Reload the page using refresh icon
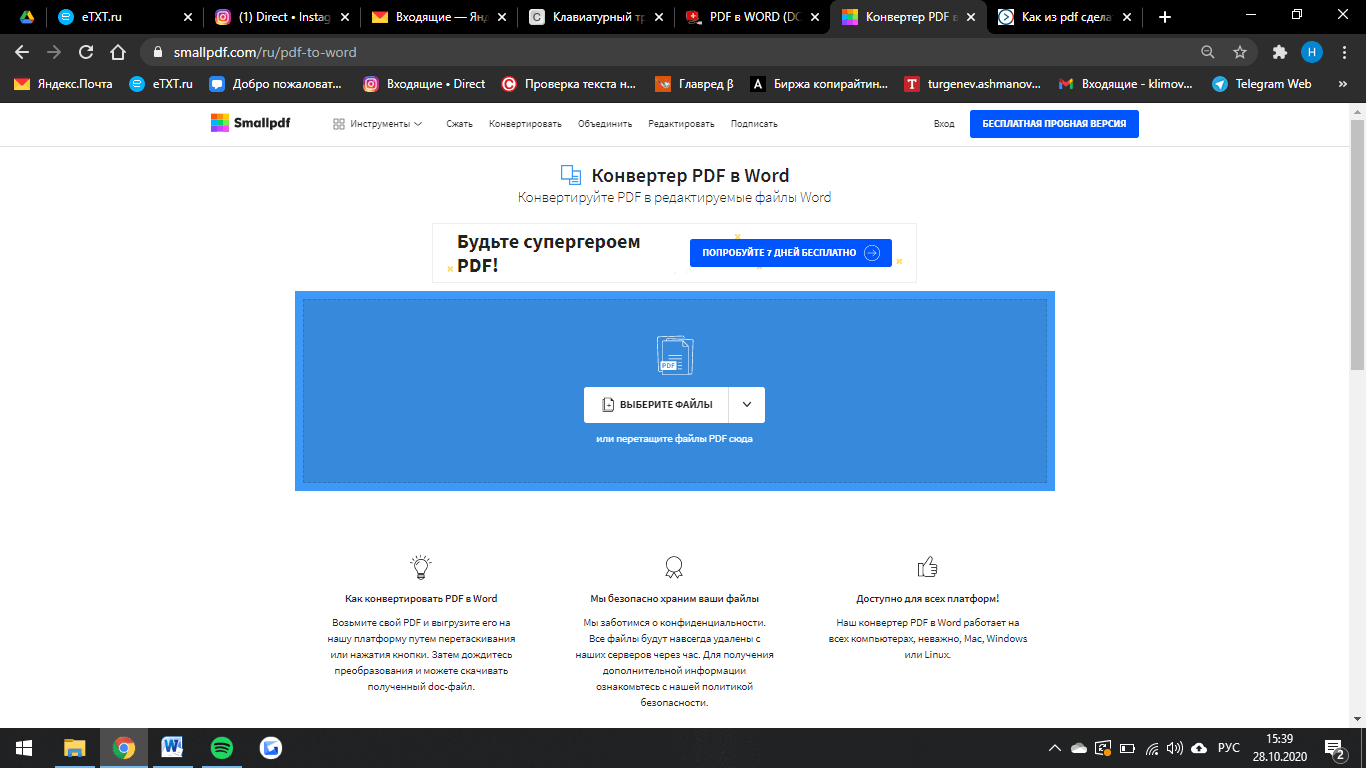 86,52
